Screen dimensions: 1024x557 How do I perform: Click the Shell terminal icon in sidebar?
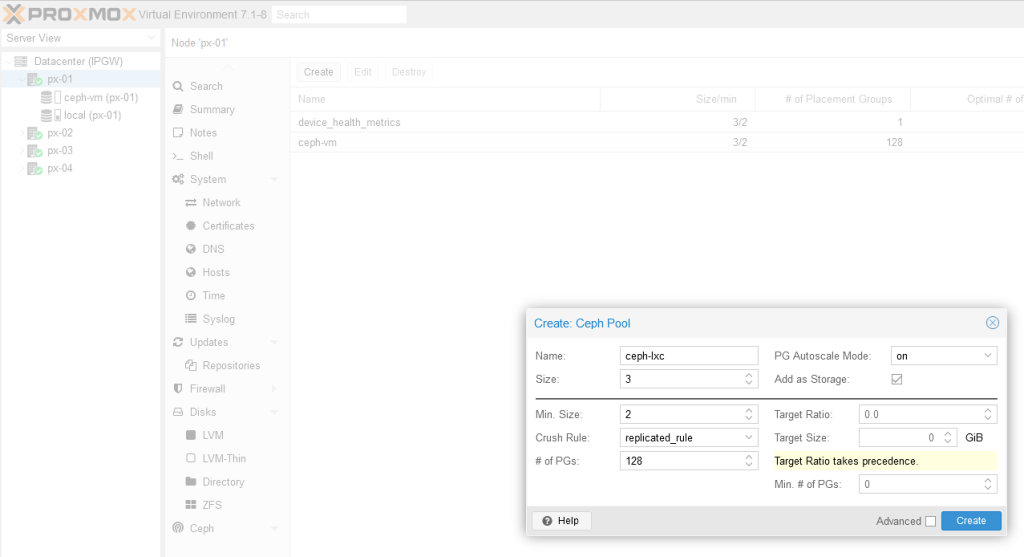178,156
